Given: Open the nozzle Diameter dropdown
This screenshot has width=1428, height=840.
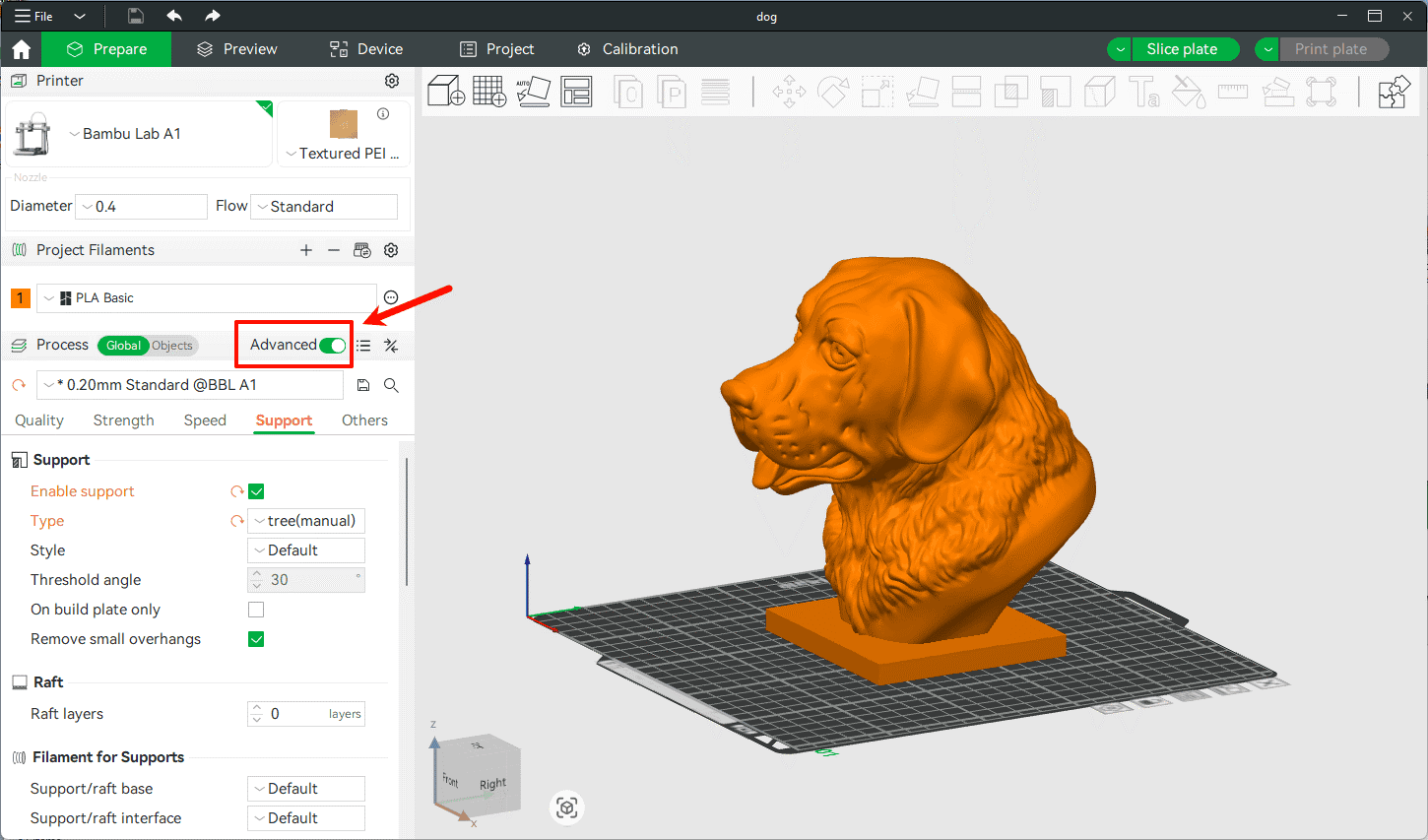Looking at the screenshot, I should (142, 207).
